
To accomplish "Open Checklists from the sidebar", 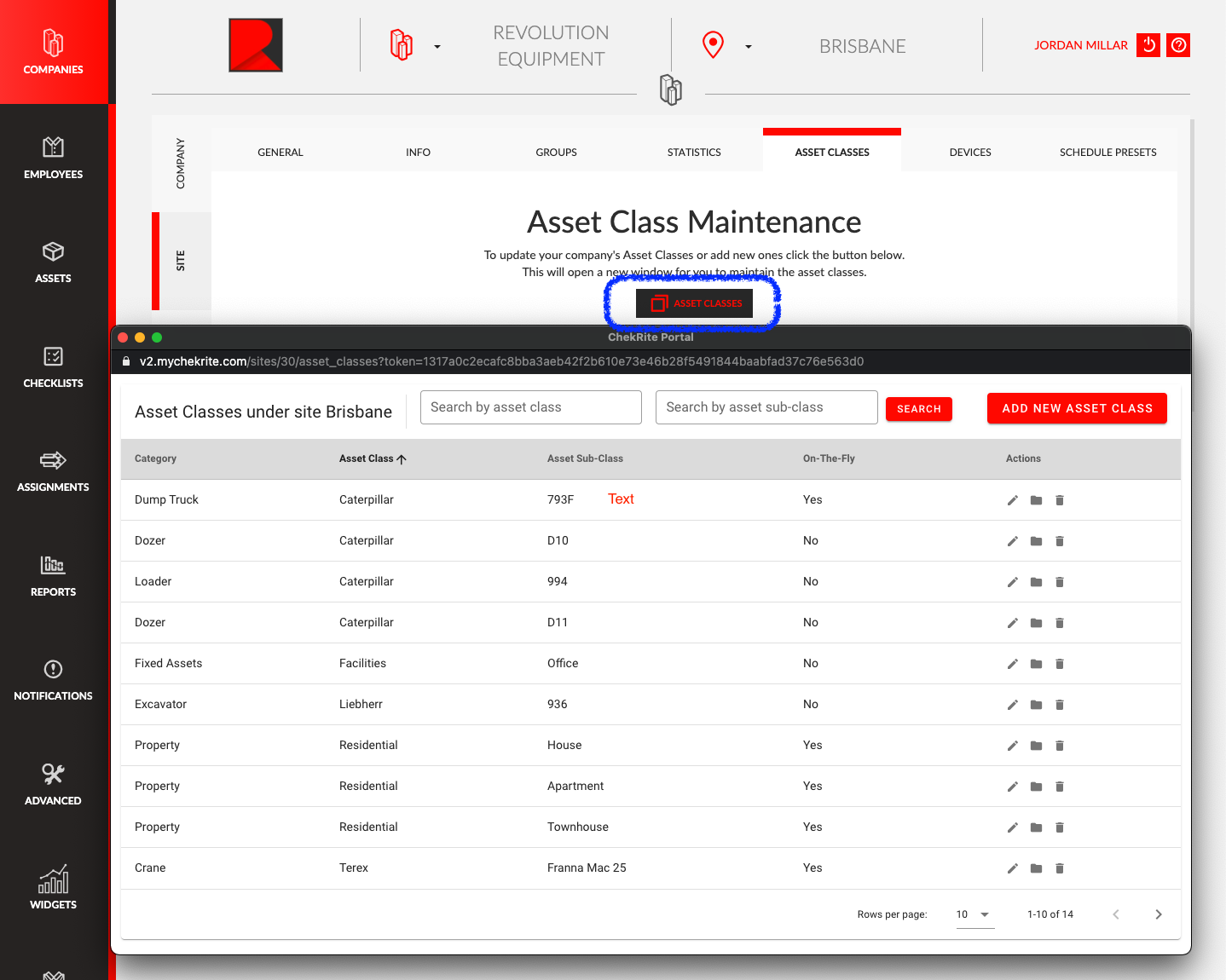I will tap(53, 366).
